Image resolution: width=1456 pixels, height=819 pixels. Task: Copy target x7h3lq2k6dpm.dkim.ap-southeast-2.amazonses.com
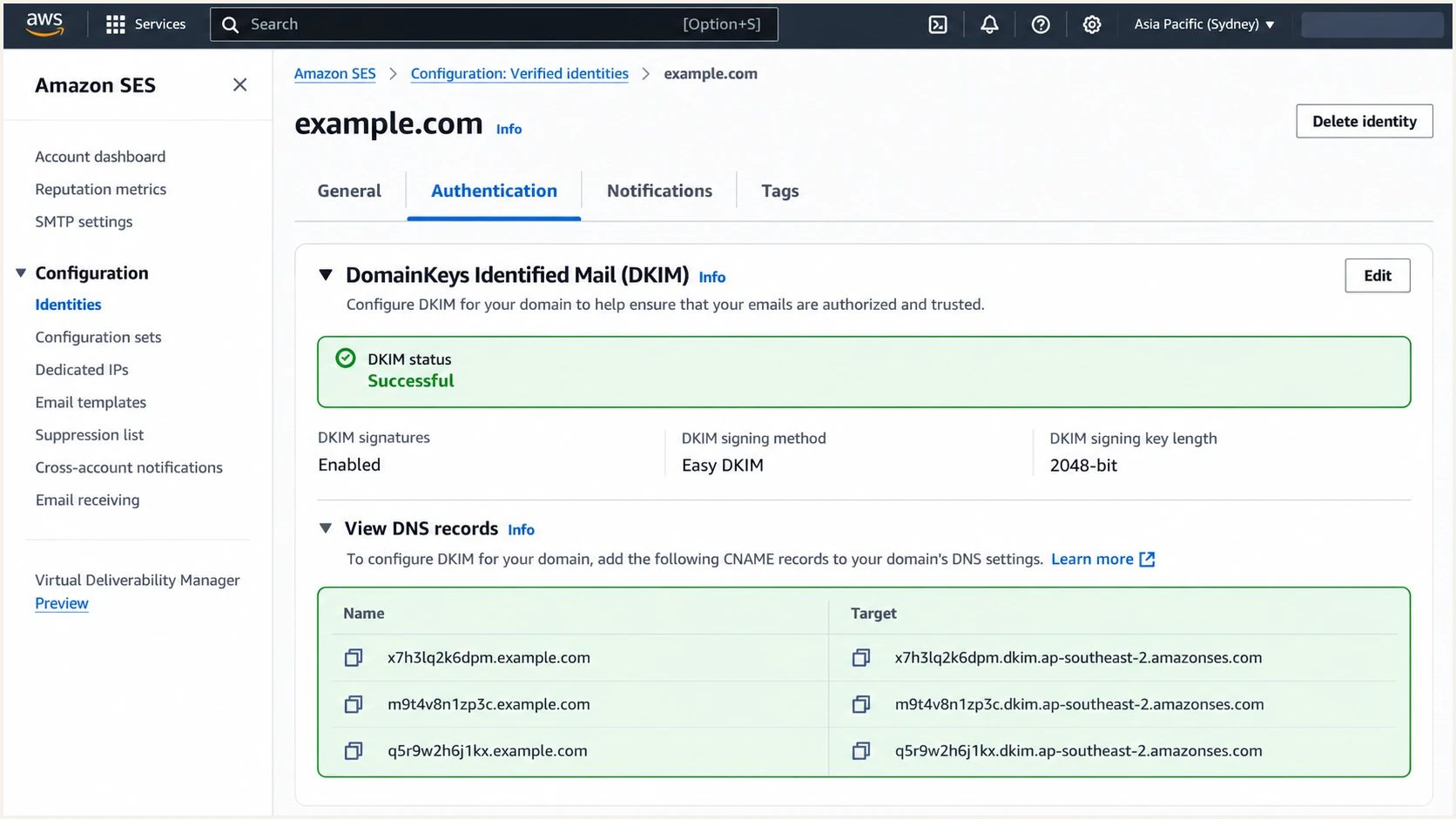(861, 658)
